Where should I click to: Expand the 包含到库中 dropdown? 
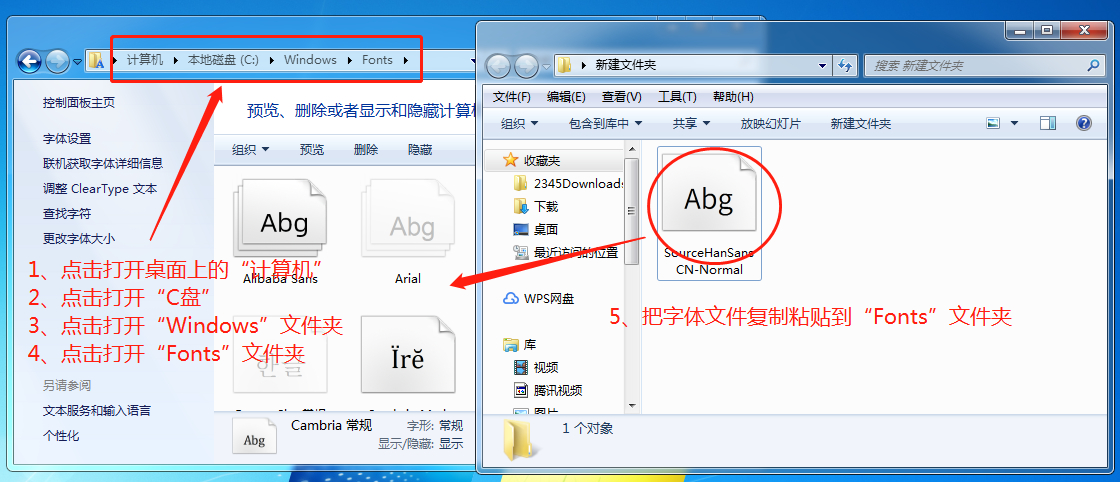coord(605,124)
